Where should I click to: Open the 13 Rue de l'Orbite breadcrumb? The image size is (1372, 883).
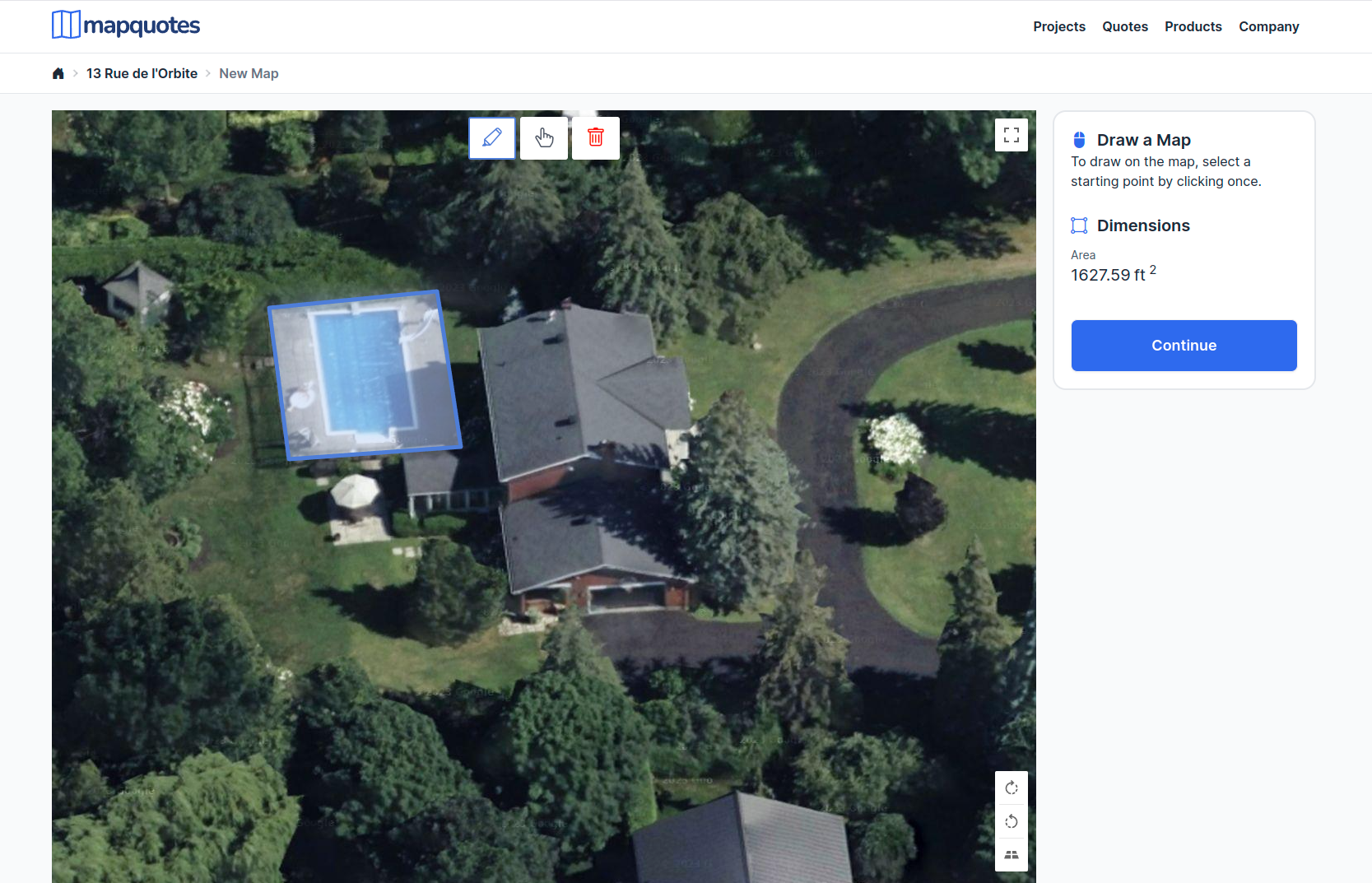coord(142,73)
